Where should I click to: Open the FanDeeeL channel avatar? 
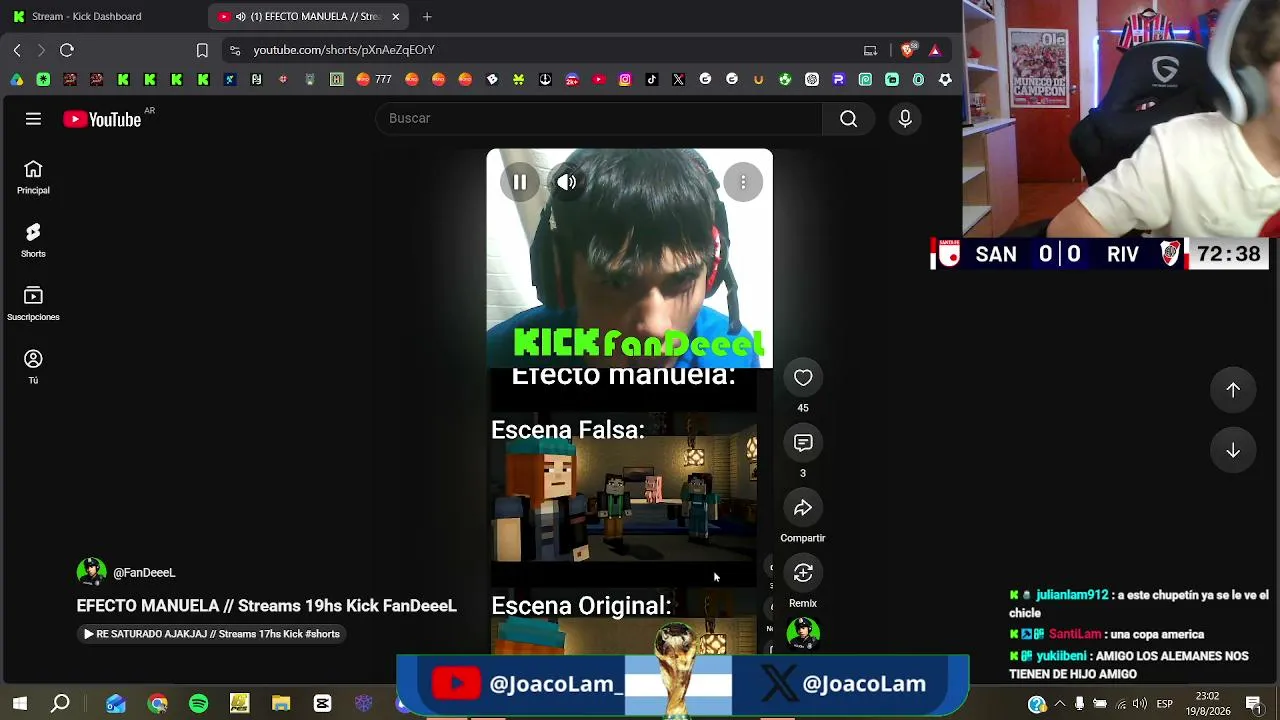click(x=91, y=572)
